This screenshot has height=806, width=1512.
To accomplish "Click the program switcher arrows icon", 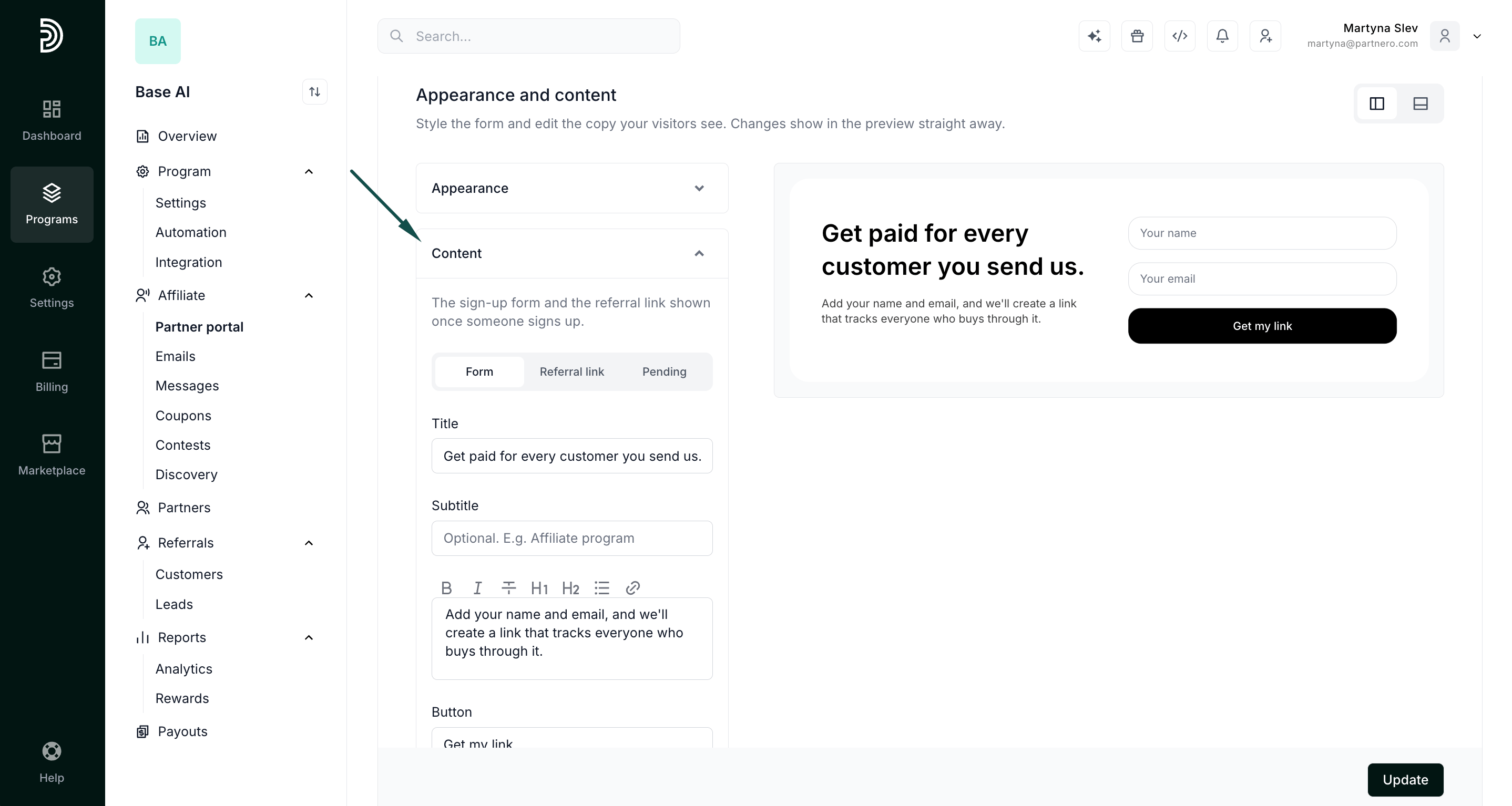I will tap(314, 91).
